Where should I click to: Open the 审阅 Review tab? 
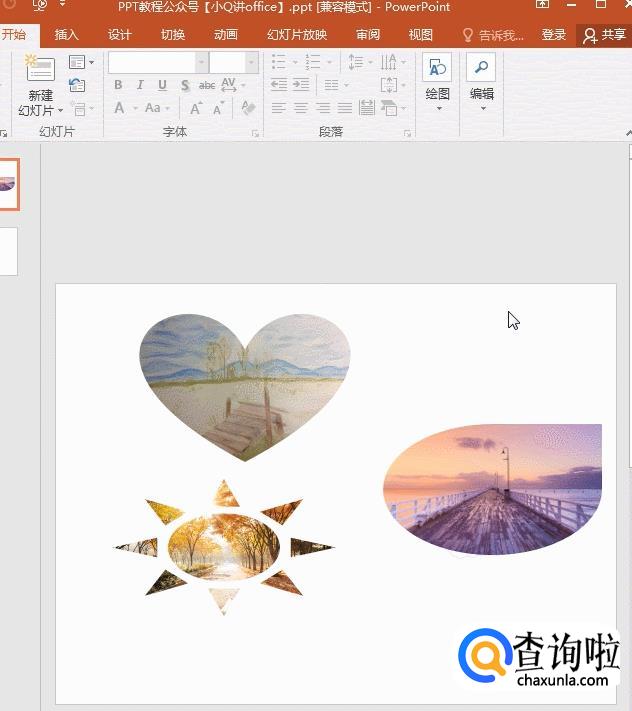click(368, 34)
